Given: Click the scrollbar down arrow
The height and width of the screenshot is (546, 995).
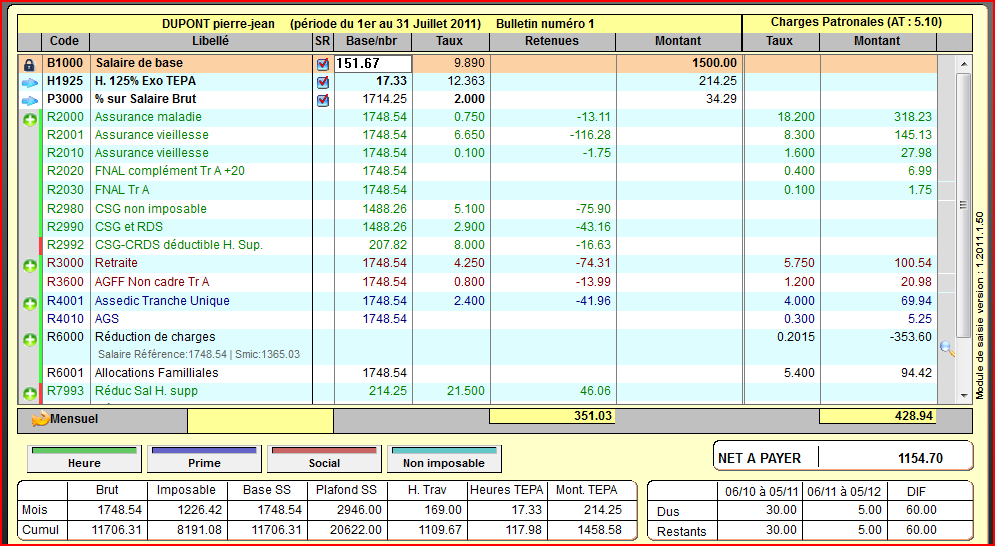Looking at the screenshot, I should [x=963, y=396].
